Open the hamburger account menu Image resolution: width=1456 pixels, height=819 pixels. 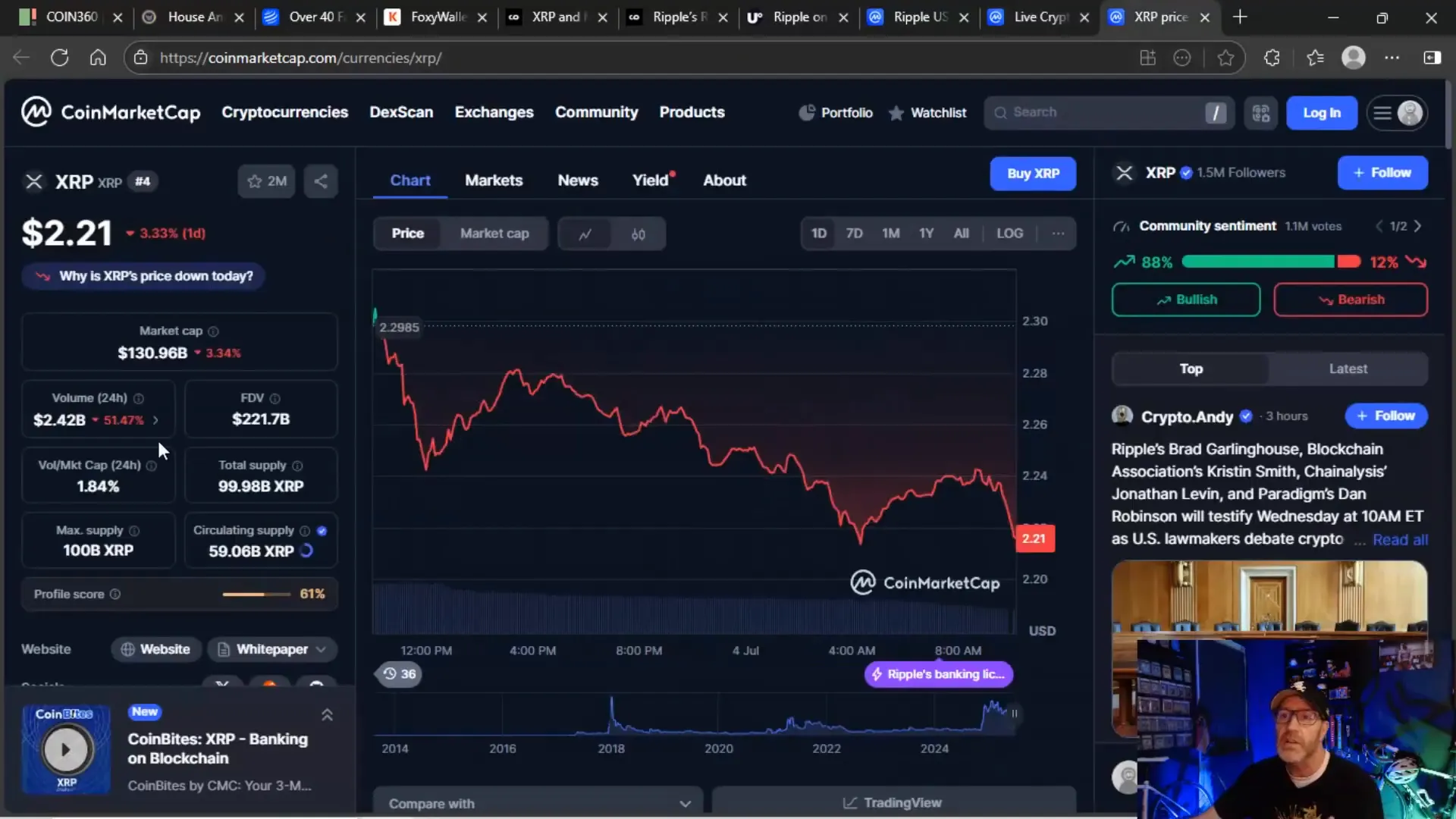(1398, 113)
